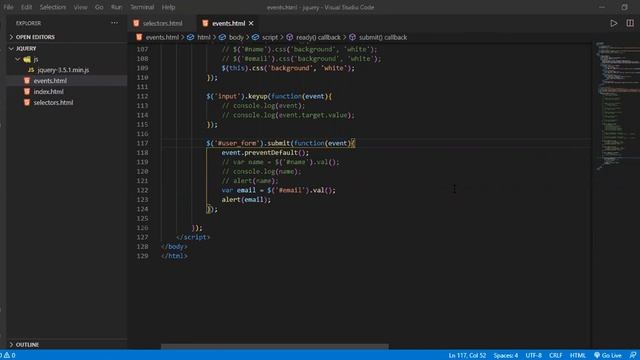
Task: Collapse the JQUERY folder section
Action: (26, 49)
